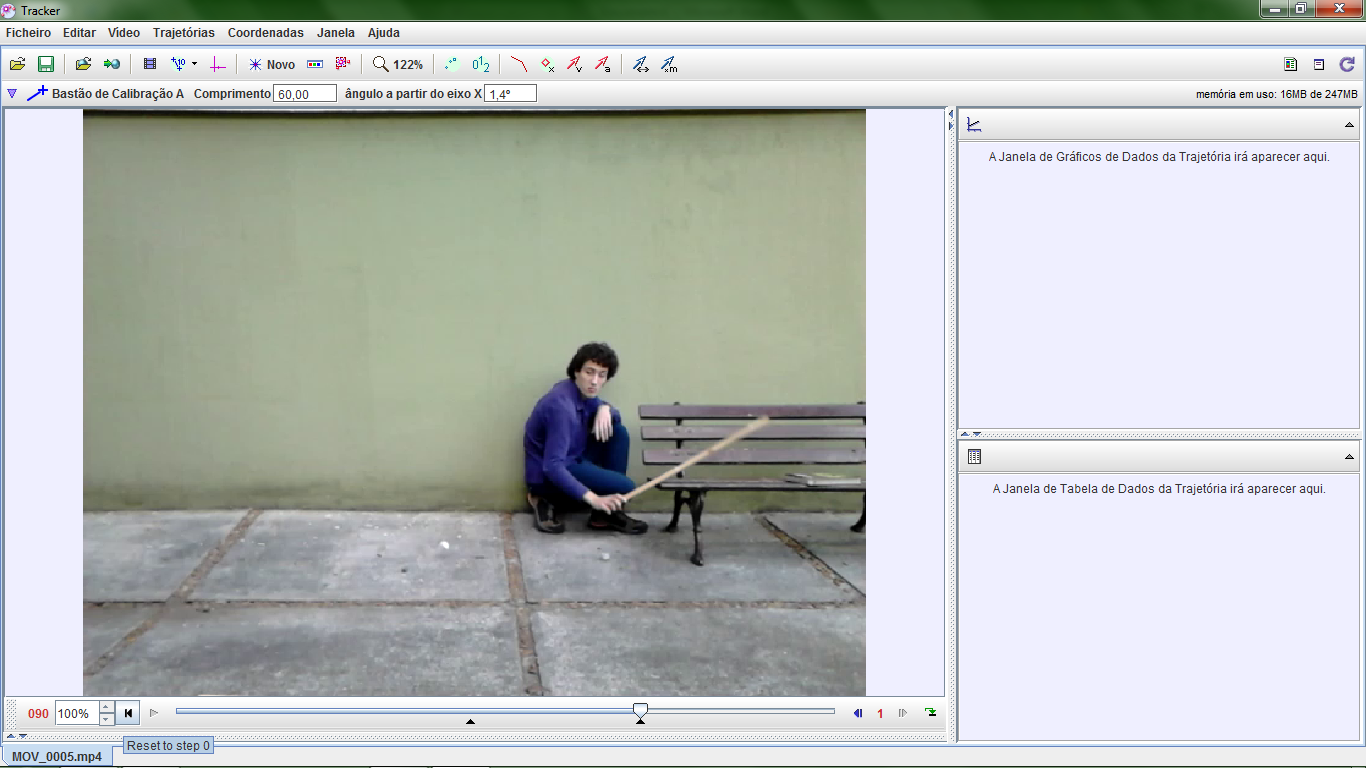This screenshot has width=1366, height=768.
Task: Click the refresh icon in toolbar
Action: click(x=1347, y=64)
